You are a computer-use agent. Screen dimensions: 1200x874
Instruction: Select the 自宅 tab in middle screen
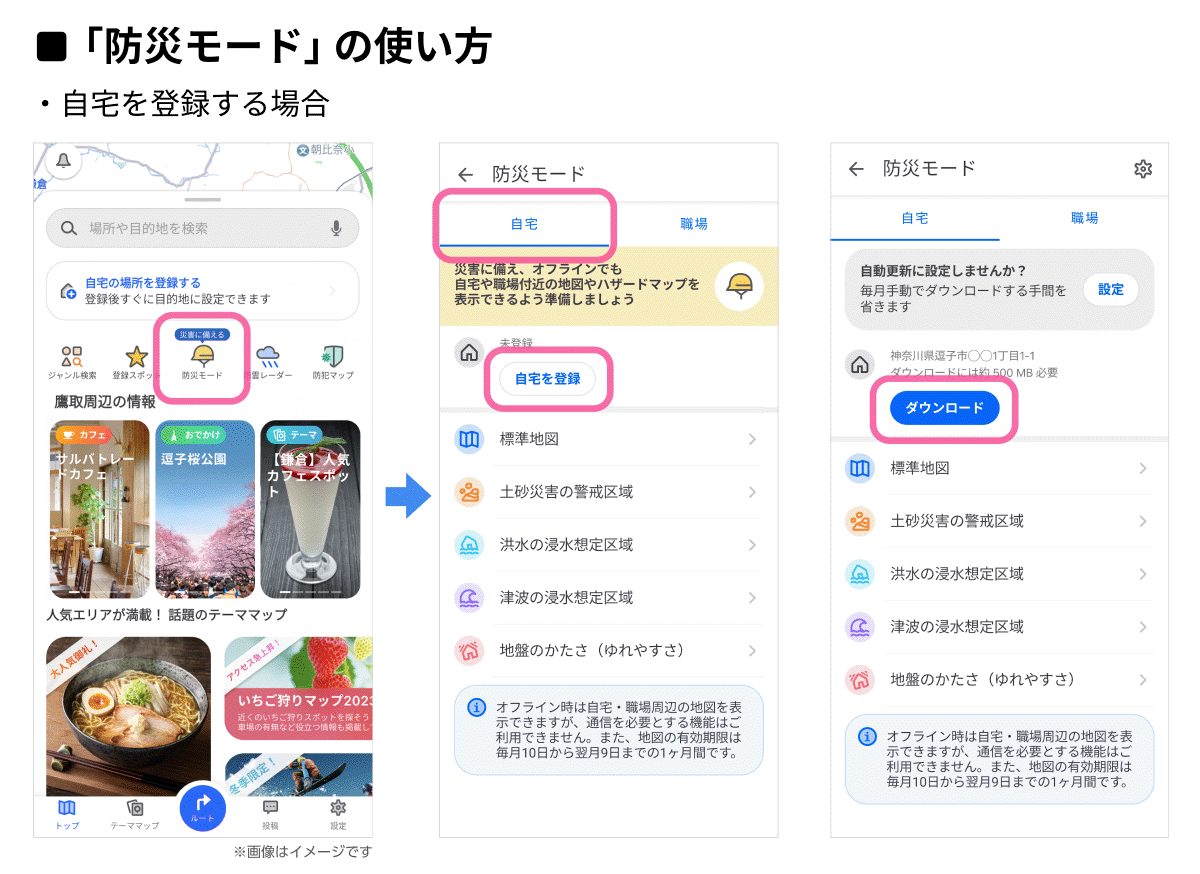[x=524, y=224]
